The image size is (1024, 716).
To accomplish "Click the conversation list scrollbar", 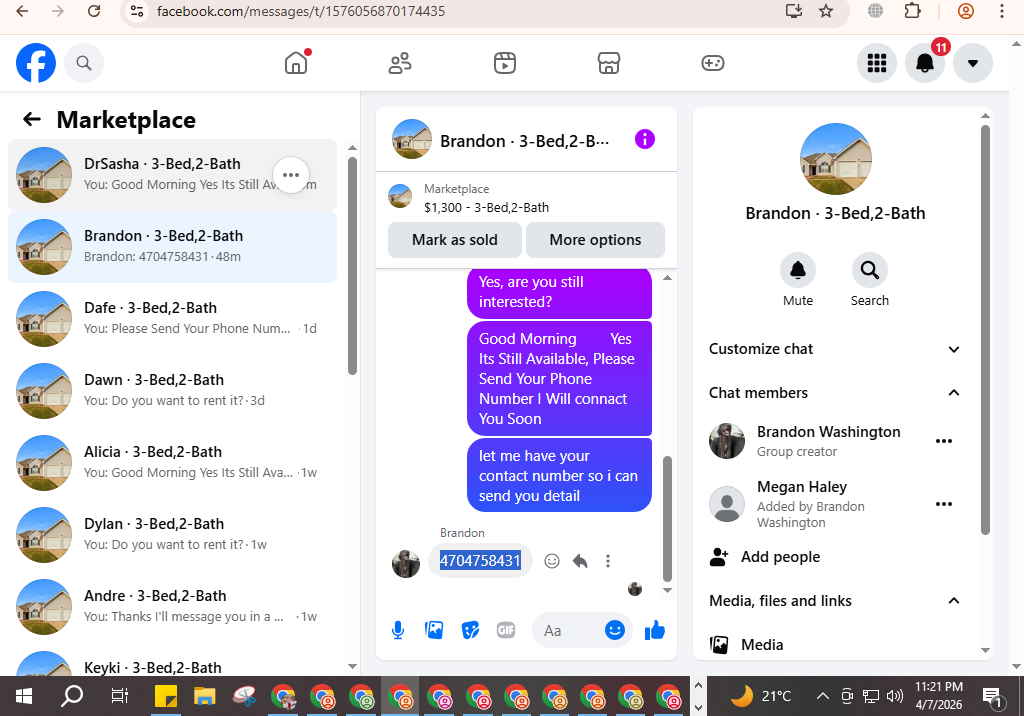I will [353, 266].
